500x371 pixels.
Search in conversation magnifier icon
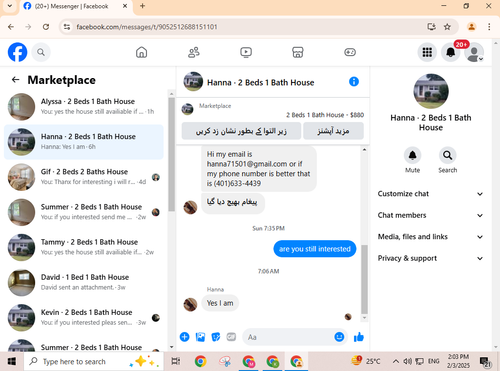[447, 155]
